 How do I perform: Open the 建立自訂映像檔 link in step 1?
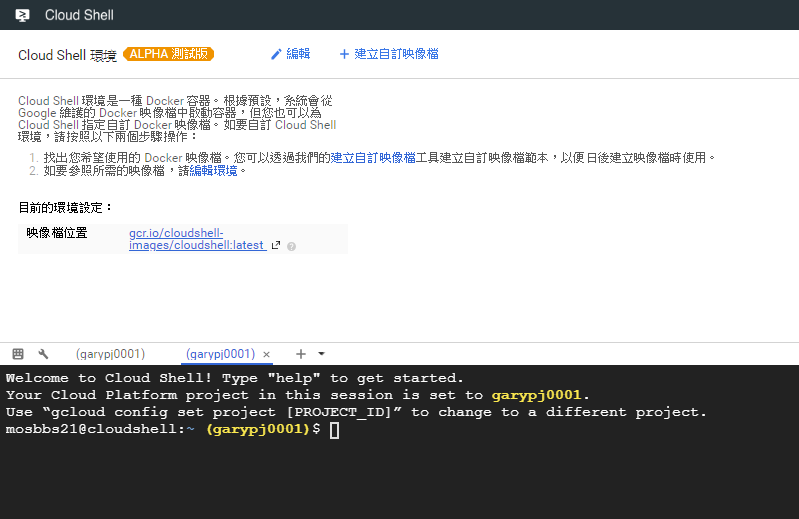click(373, 158)
